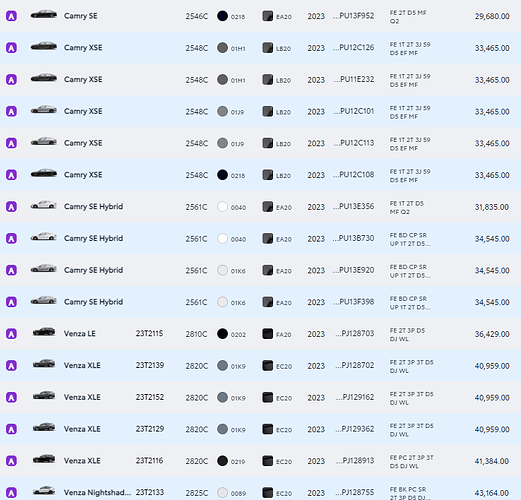The image size is (521, 500).
Task: Click the purple A badge for the Venza LE row
Action: [x=11, y=334]
